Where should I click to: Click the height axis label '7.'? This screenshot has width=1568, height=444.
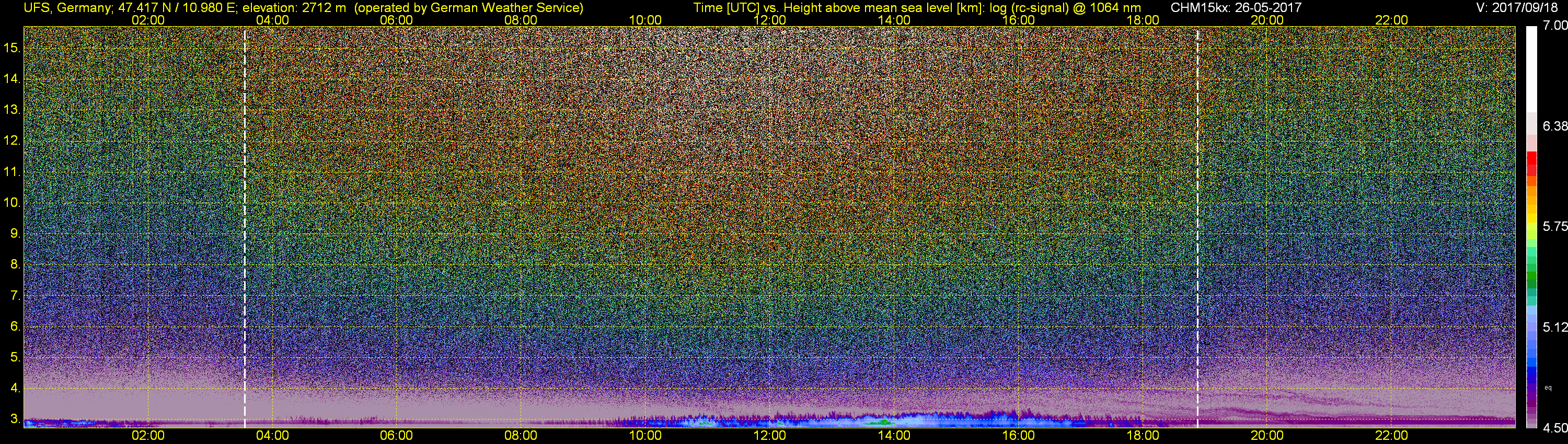click(x=16, y=296)
